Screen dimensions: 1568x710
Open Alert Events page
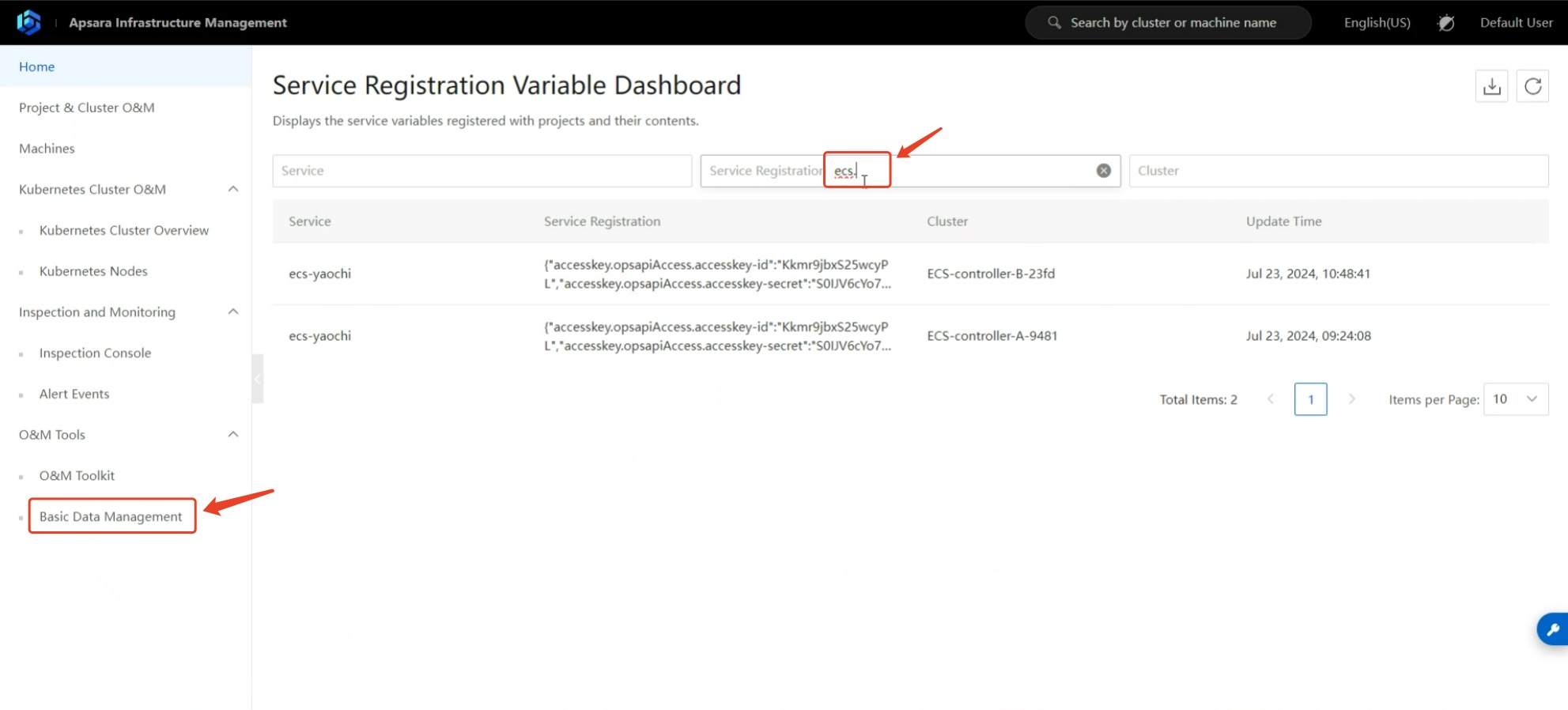[74, 394]
